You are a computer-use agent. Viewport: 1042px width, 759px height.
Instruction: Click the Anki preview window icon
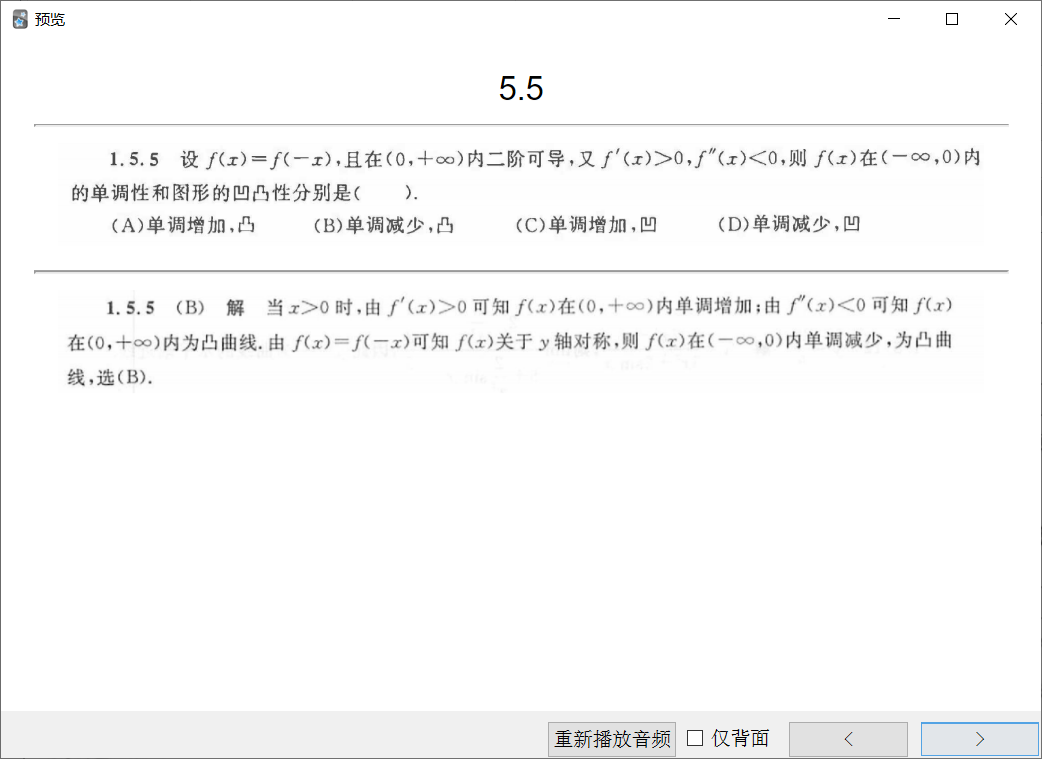point(20,19)
